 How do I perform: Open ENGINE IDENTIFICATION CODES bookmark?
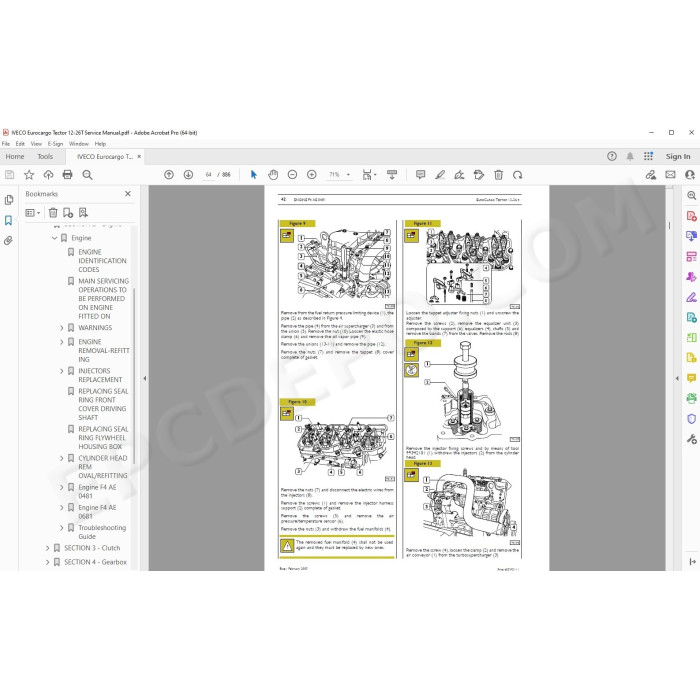[x=102, y=261]
